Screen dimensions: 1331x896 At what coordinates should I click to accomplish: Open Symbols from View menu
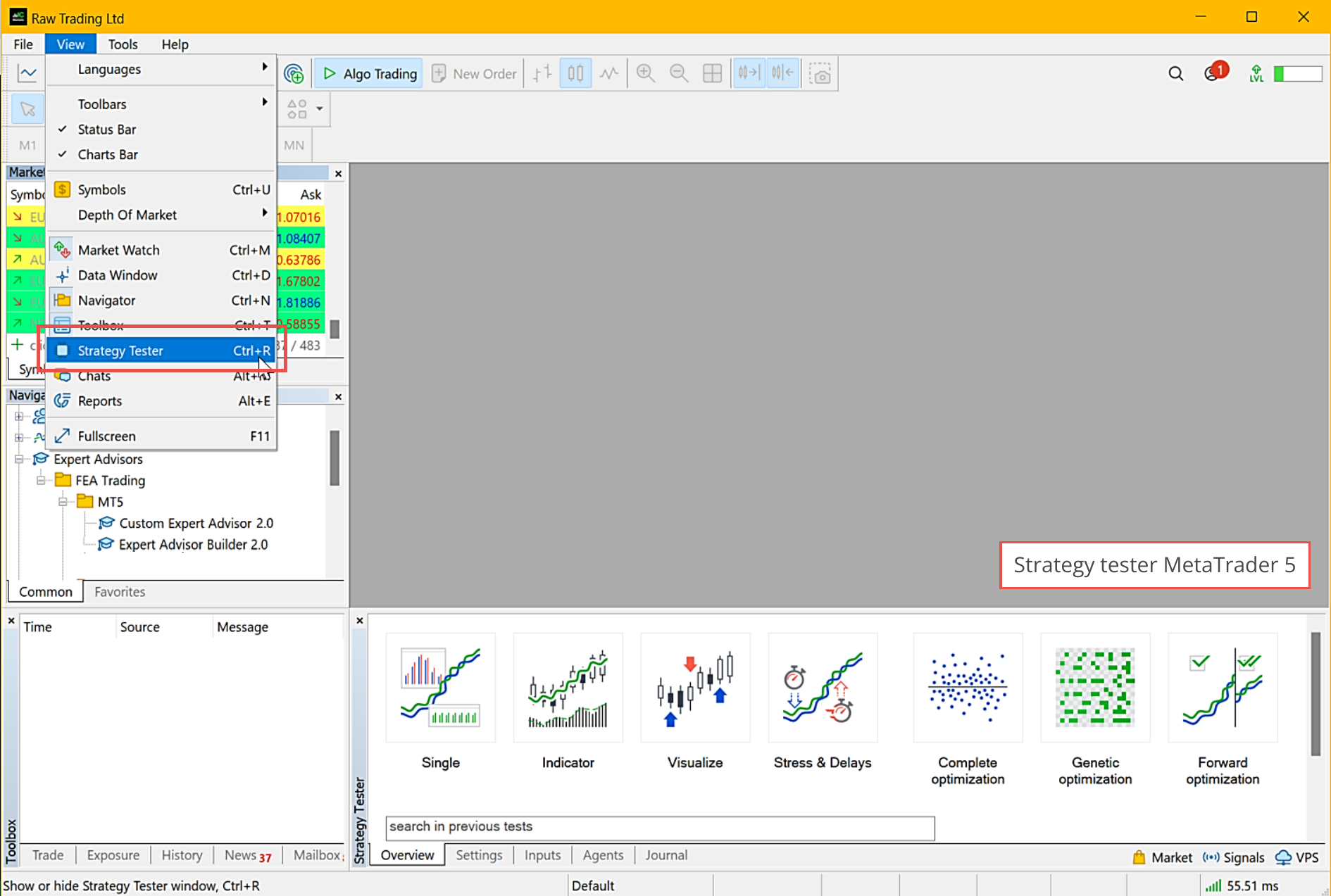coord(161,189)
